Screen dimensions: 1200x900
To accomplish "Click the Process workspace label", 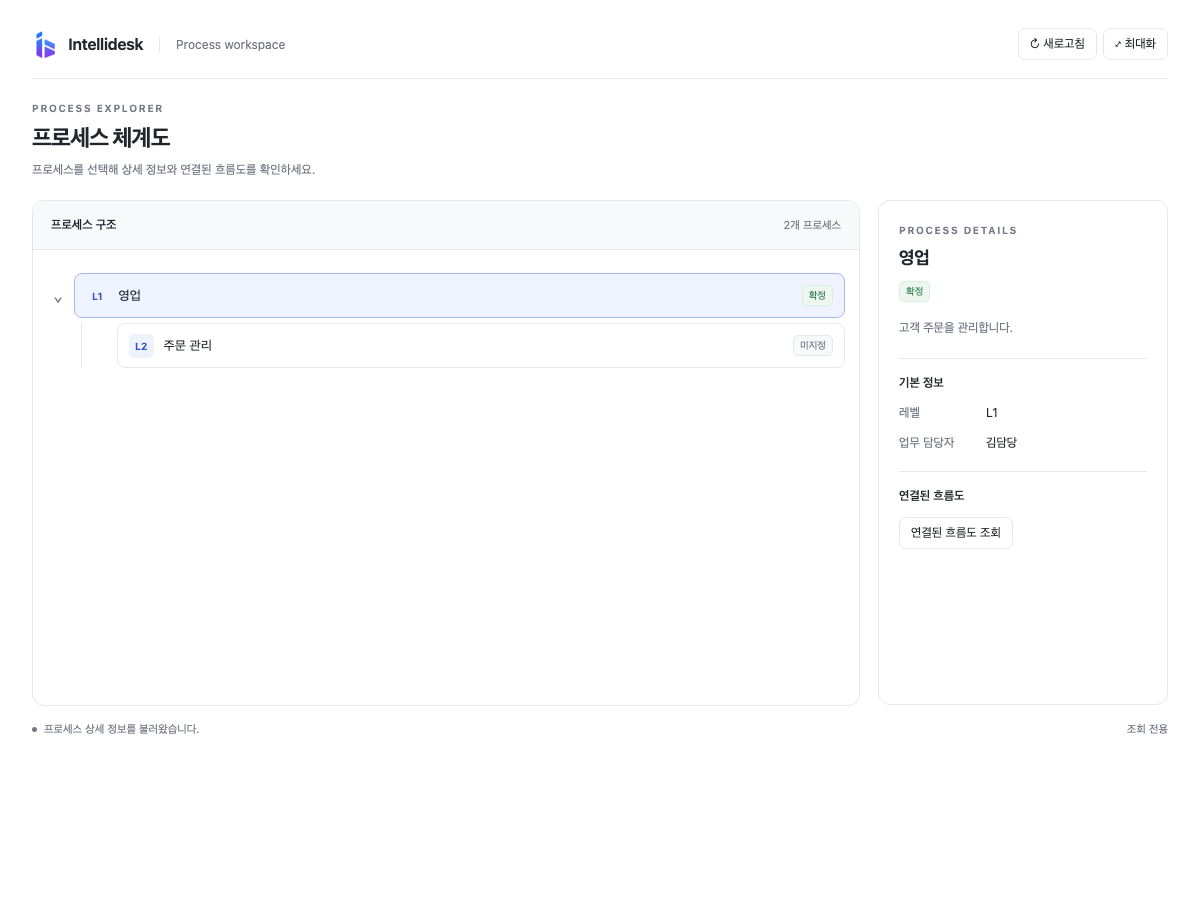I will (x=230, y=45).
